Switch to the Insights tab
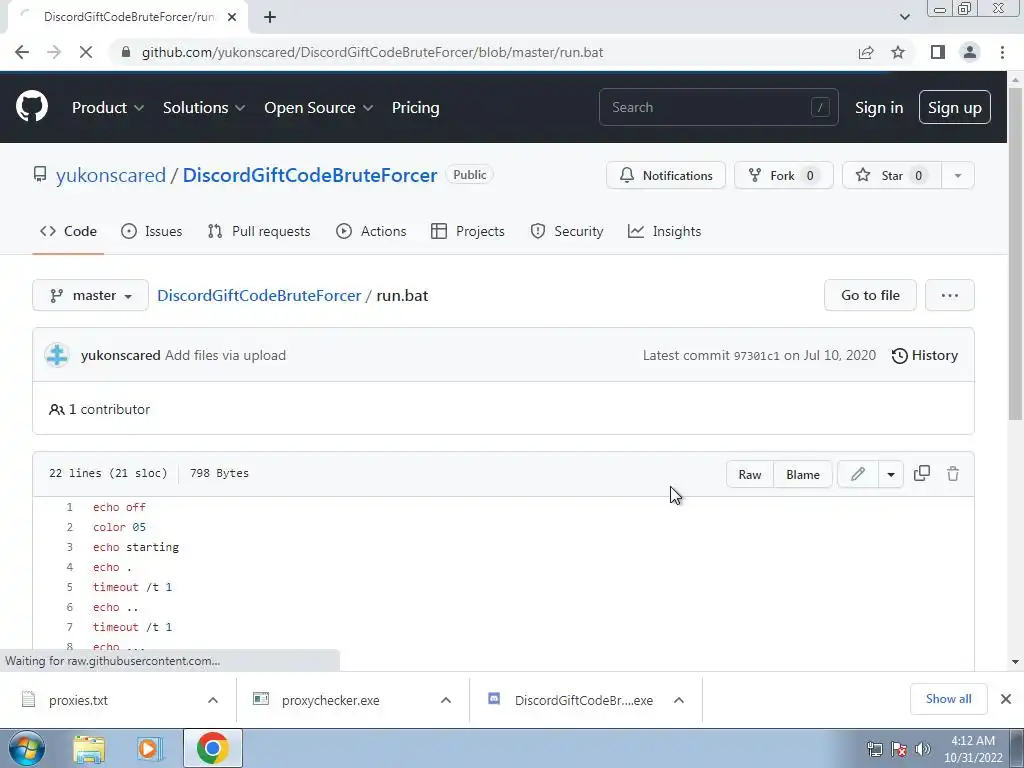This screenshot has width=1024, height=768. point(664,231)
